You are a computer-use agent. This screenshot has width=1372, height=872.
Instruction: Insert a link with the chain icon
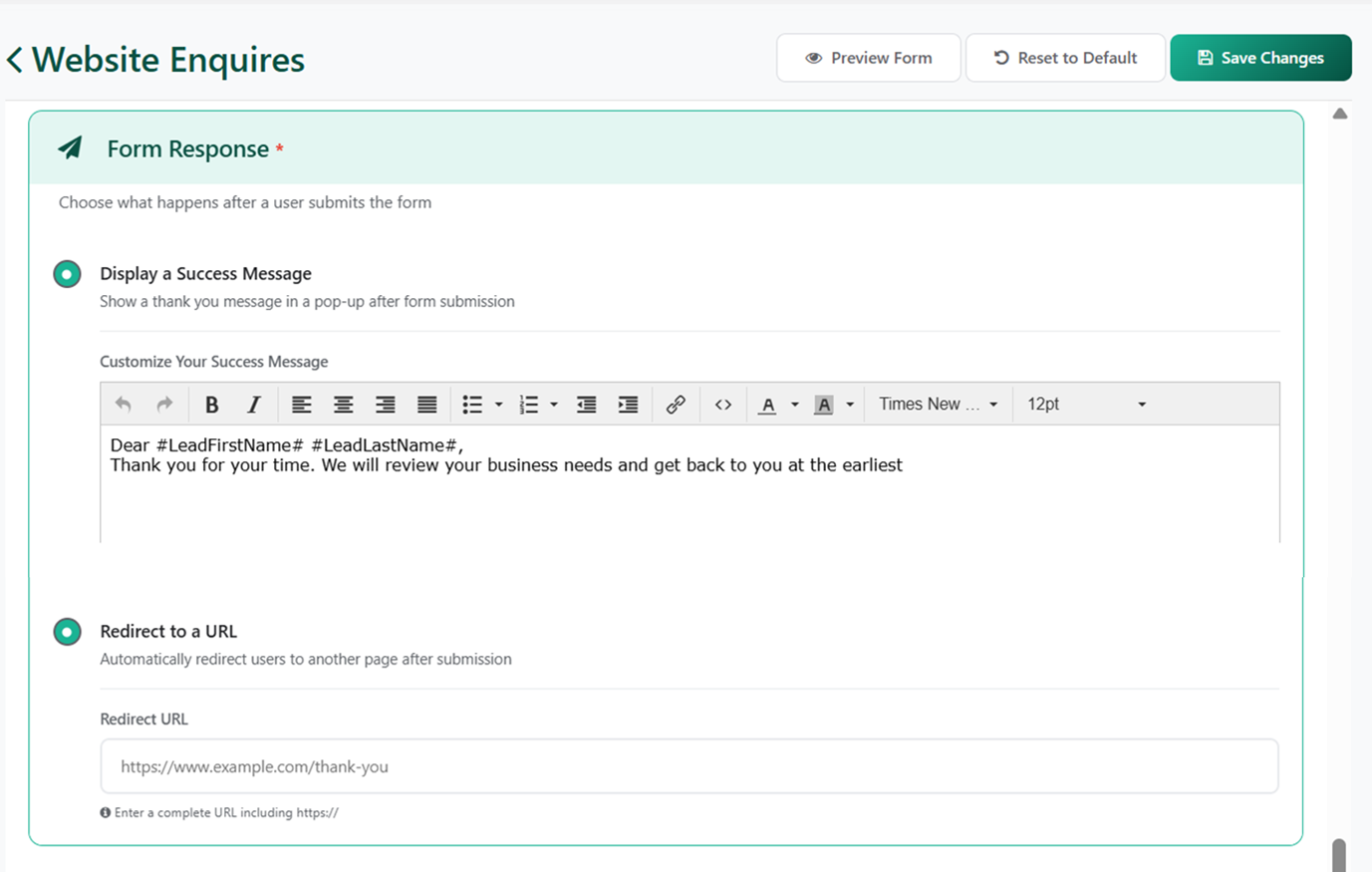point(676,404)
